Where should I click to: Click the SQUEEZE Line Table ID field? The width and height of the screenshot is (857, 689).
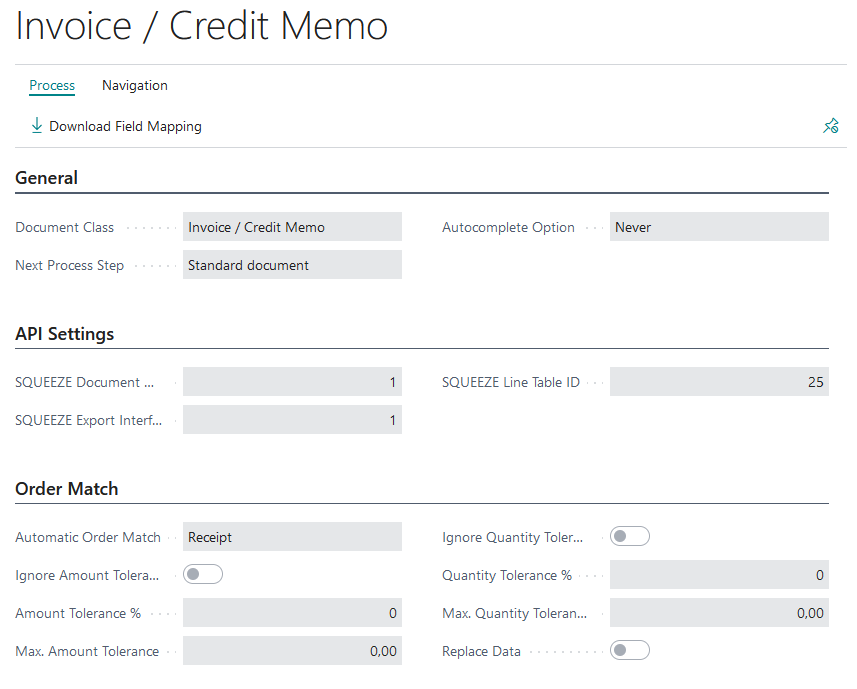coord(718,382)
